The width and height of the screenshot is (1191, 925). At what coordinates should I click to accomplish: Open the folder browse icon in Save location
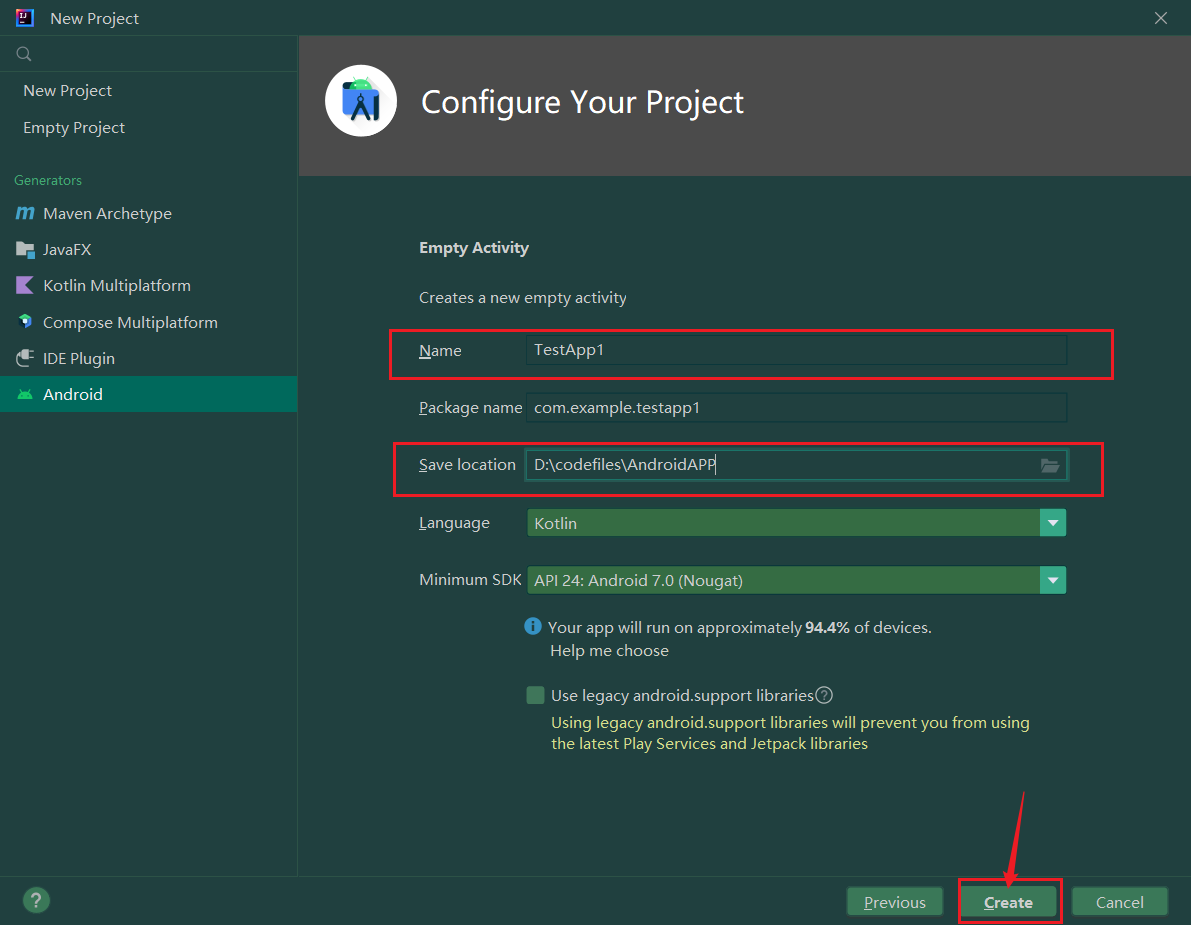[x=1050, y=466]
